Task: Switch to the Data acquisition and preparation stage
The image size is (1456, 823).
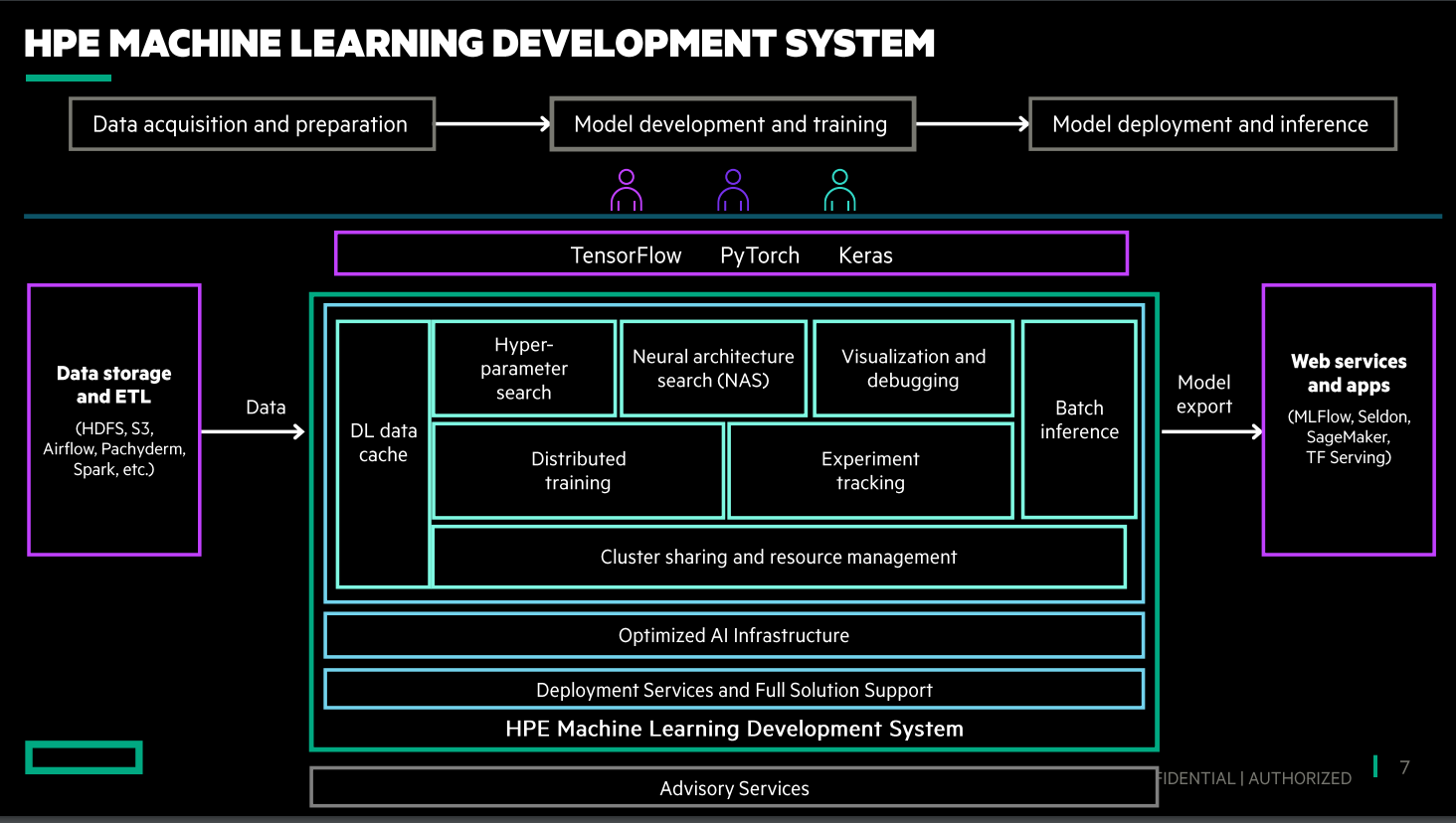Action: click(x=251, y=123)
